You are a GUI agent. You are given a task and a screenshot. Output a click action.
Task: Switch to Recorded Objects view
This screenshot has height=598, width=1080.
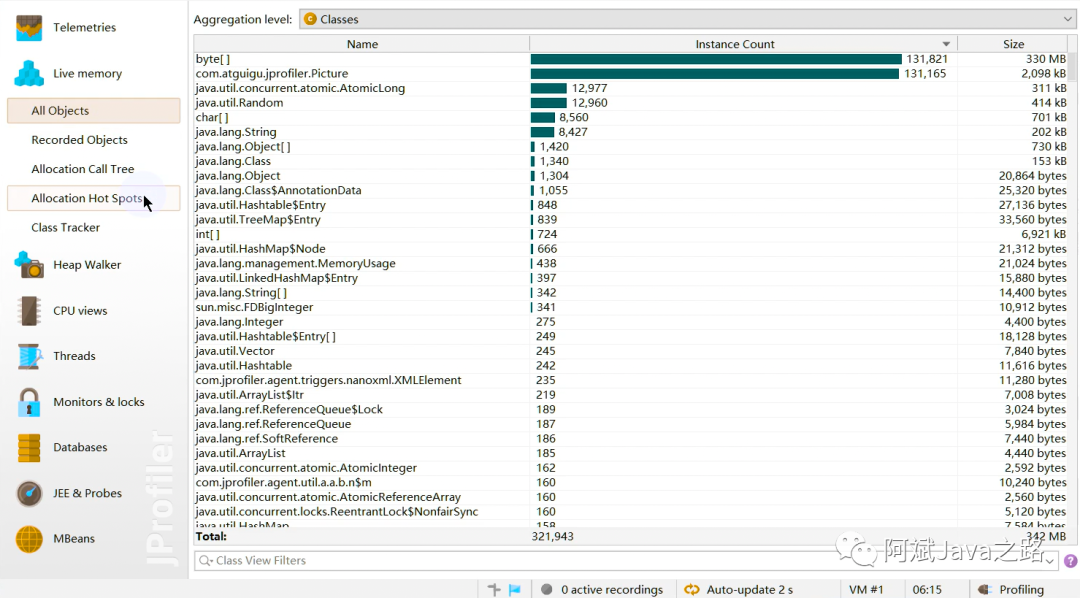click(x=79, y=140)
